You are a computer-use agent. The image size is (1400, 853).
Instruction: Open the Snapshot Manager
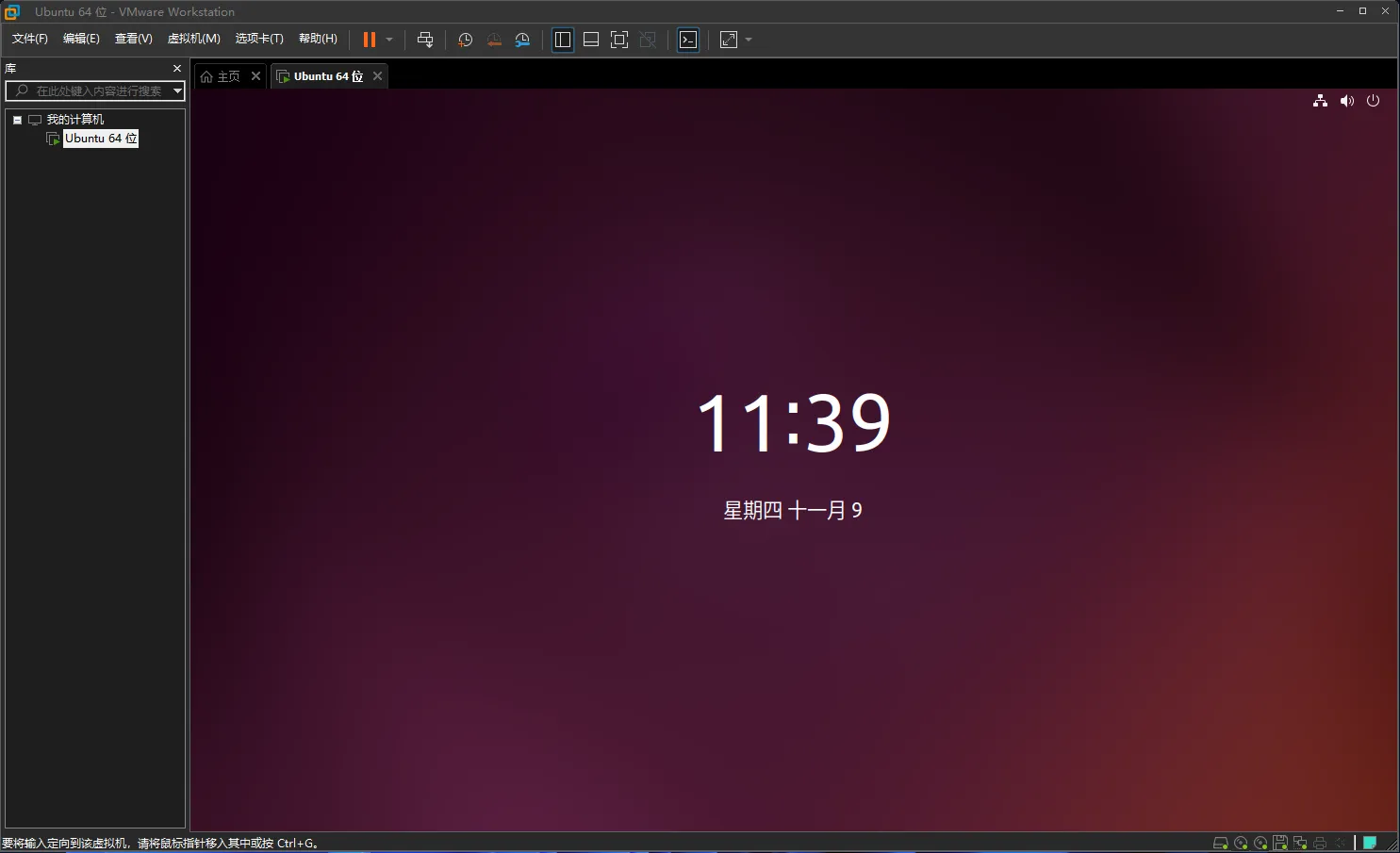pos(522,39)
